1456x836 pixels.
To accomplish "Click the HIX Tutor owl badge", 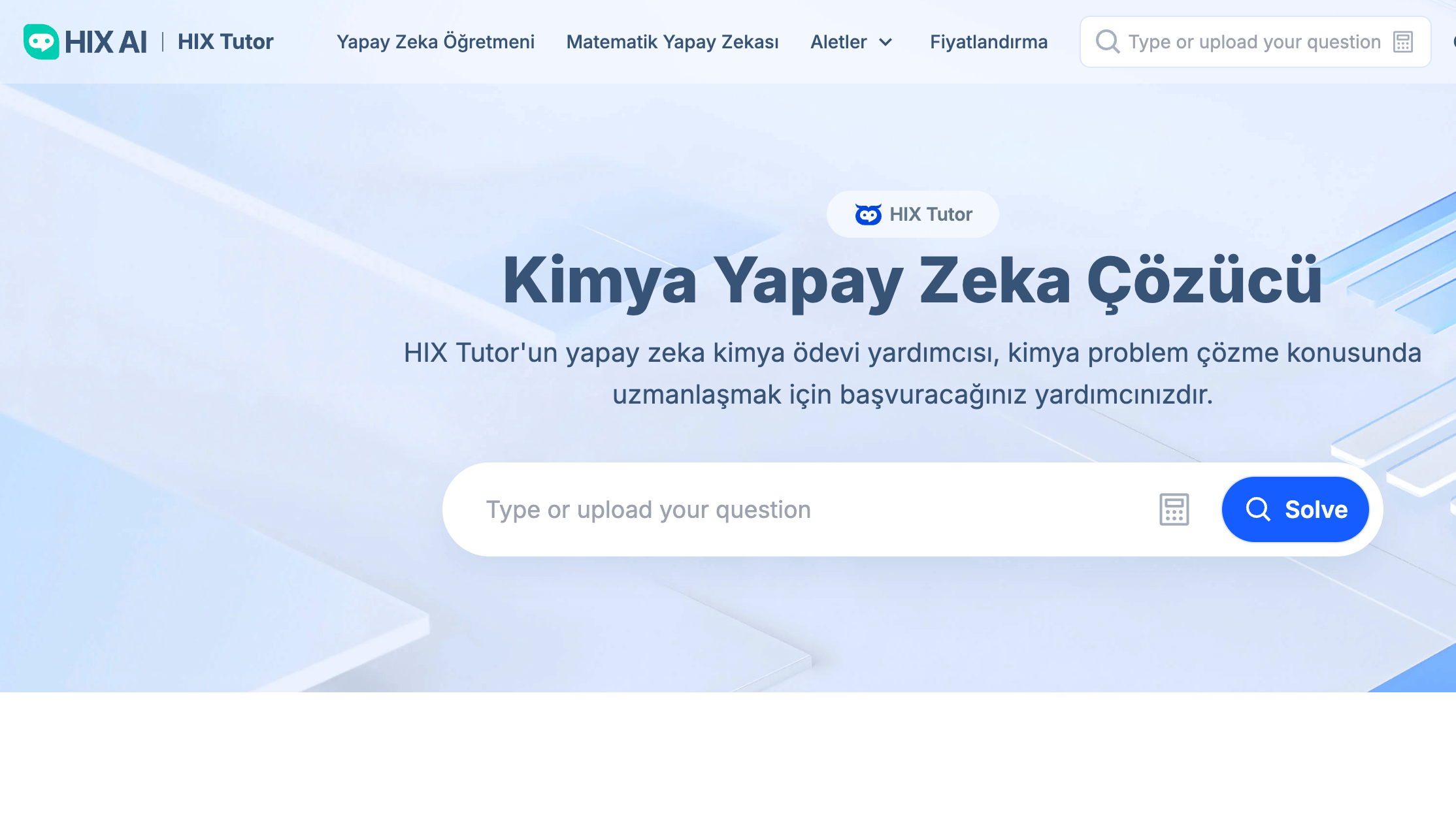I will point(913,214).
